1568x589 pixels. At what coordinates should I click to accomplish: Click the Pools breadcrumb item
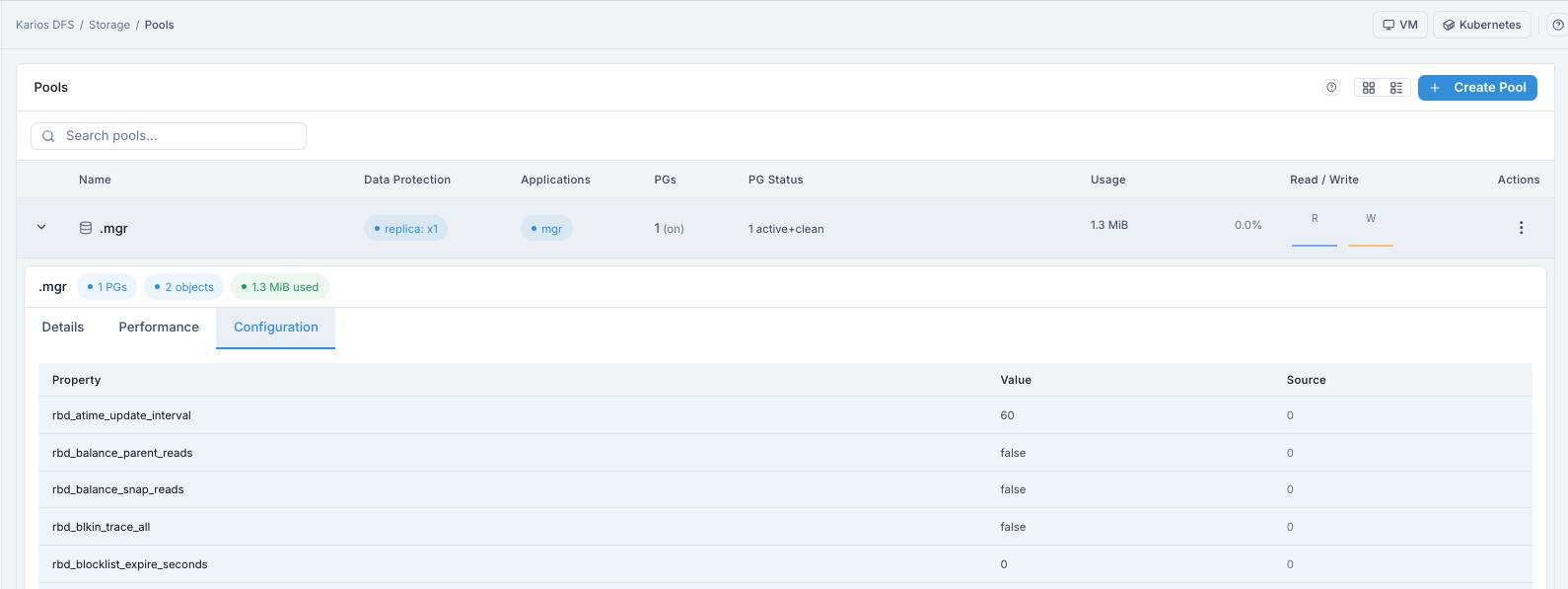tap(159, 25)
